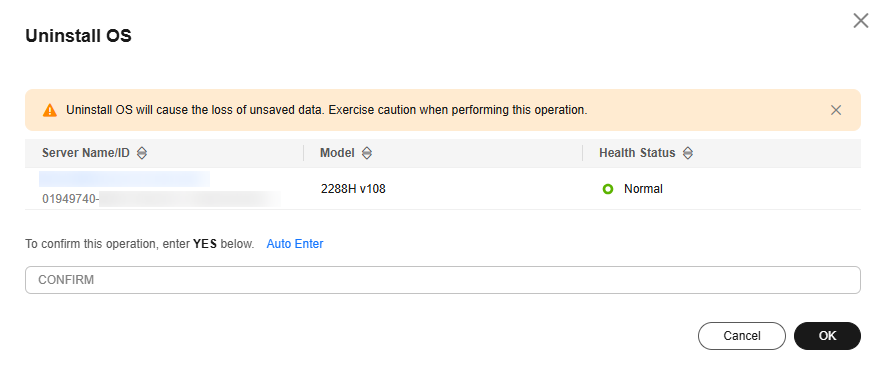Image resolution: width=889 pixels, height=378 pixels.
Task: Click the Model column header label
Action: [337, 153]
